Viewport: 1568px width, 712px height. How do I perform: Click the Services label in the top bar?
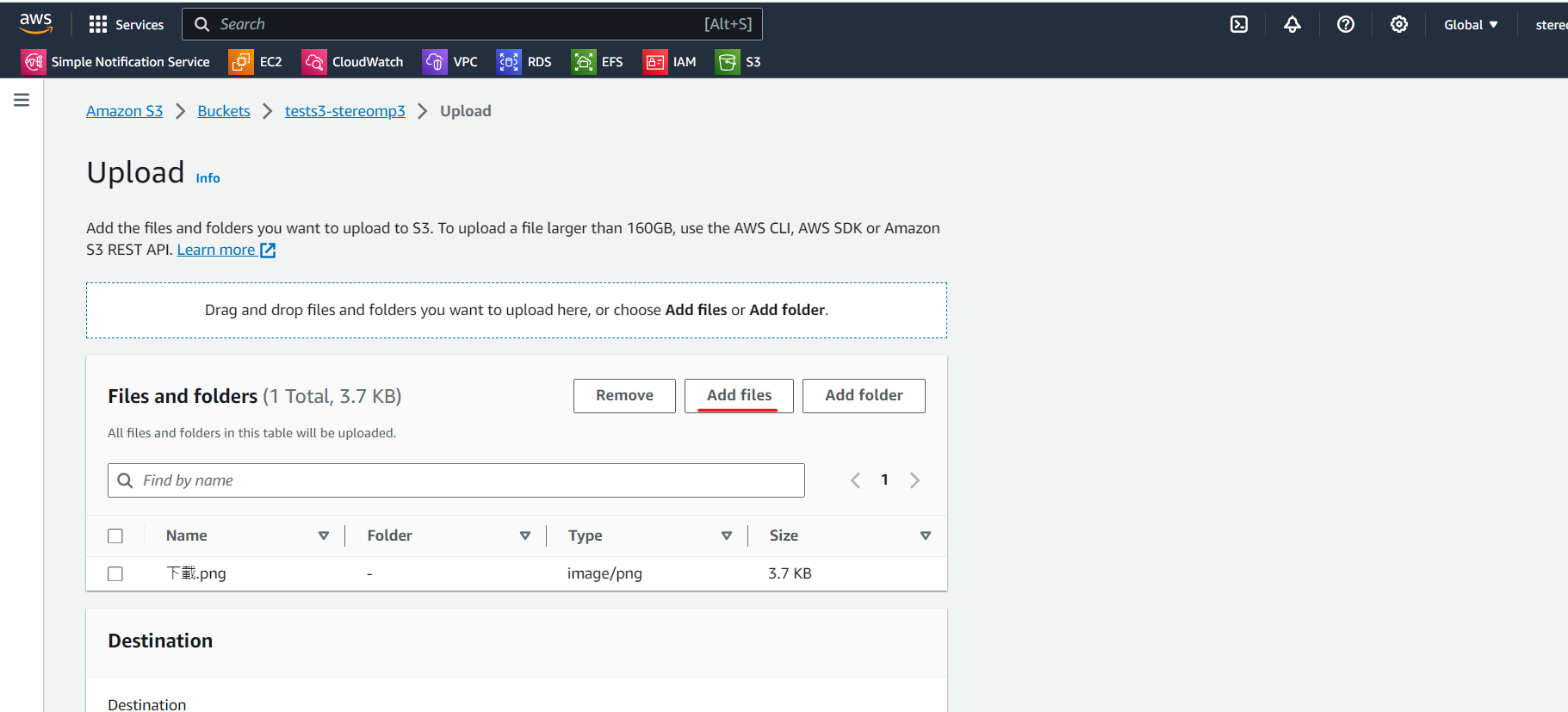click(x=139, y=25)
